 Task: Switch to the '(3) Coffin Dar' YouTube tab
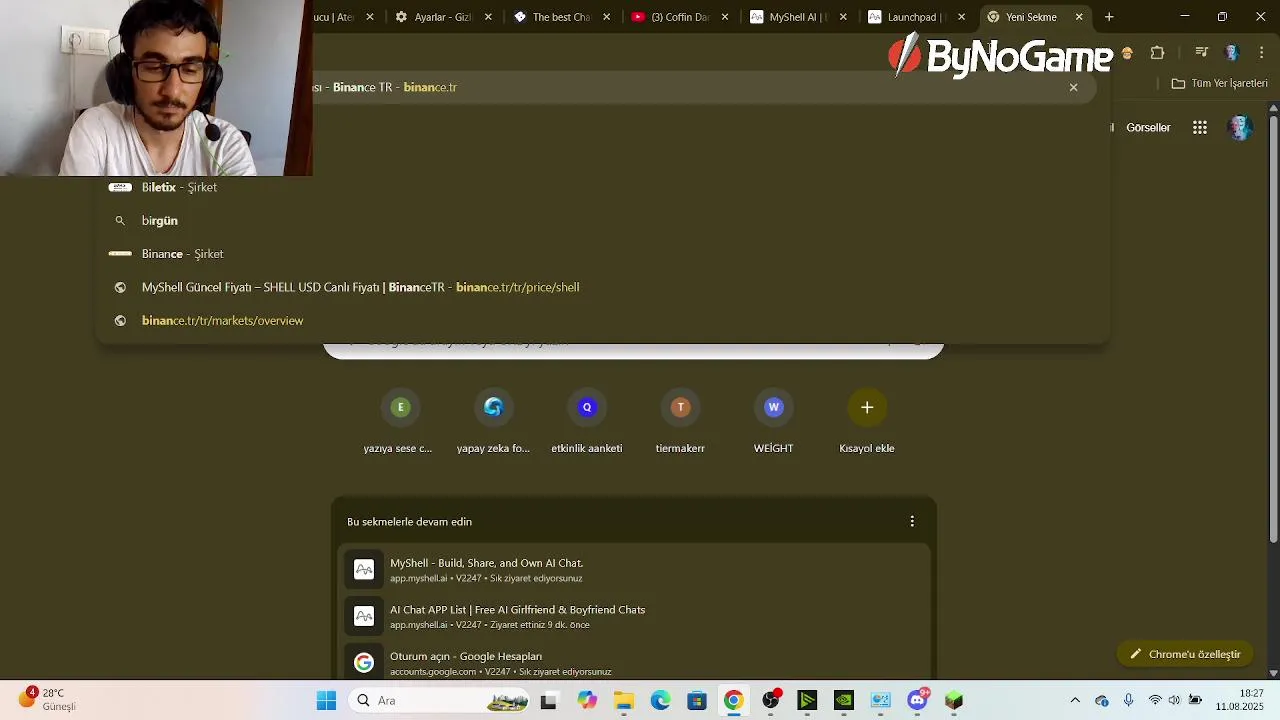click(x=680, y=17)
